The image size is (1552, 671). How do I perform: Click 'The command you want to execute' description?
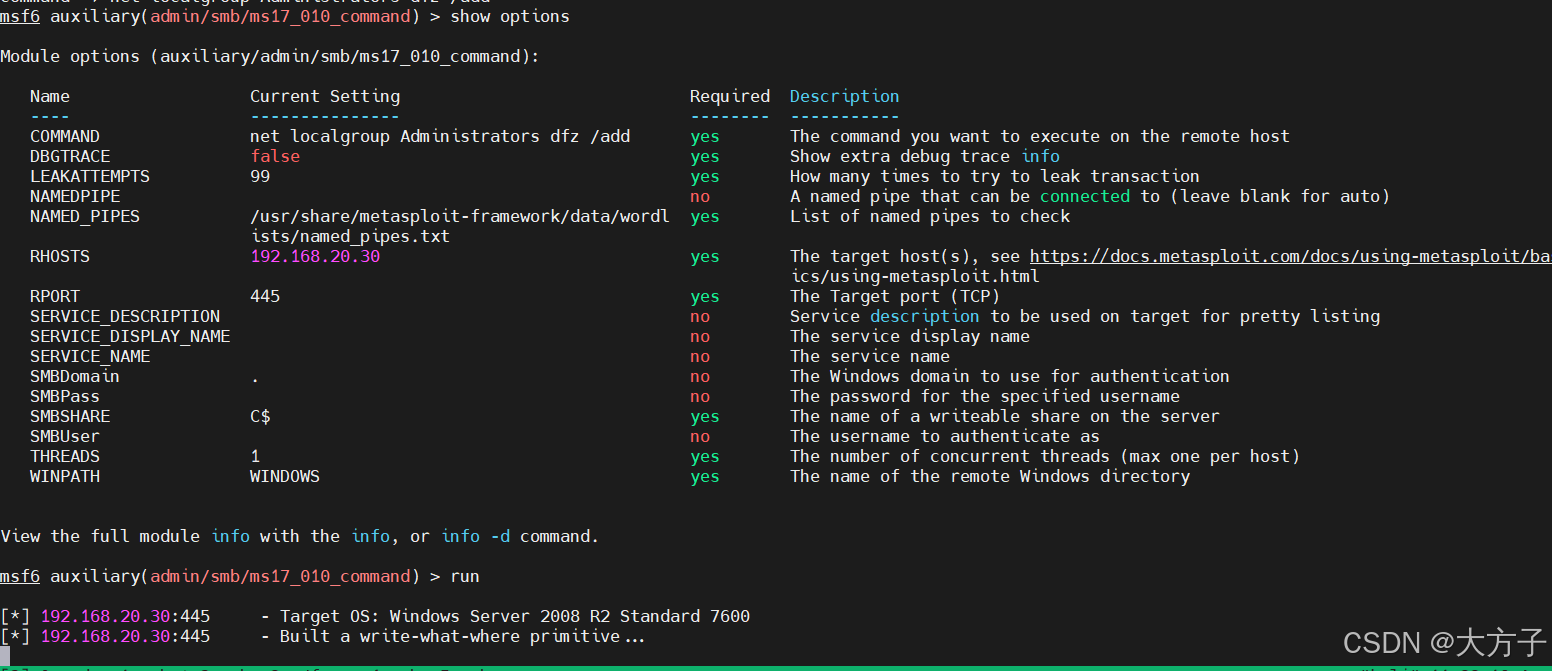(1040, 136)
